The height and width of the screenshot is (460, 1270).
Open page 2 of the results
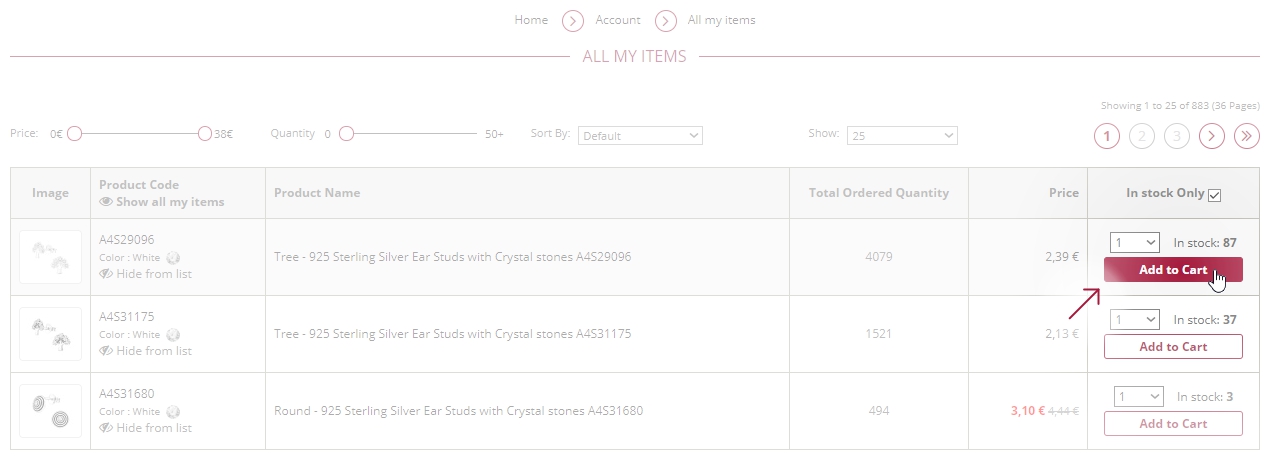(x=1142, y=136)
